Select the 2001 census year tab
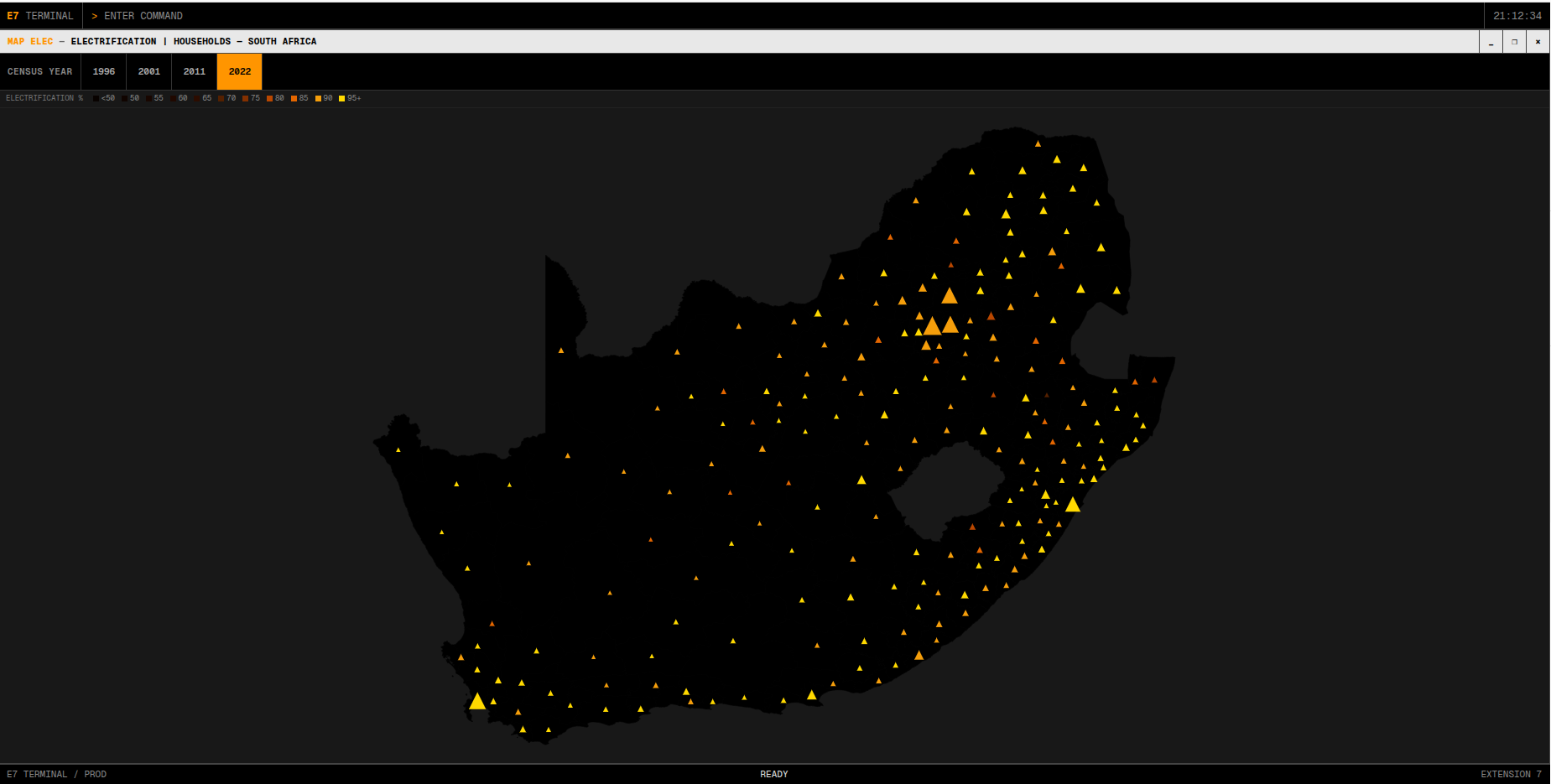 tap(149, 71)
